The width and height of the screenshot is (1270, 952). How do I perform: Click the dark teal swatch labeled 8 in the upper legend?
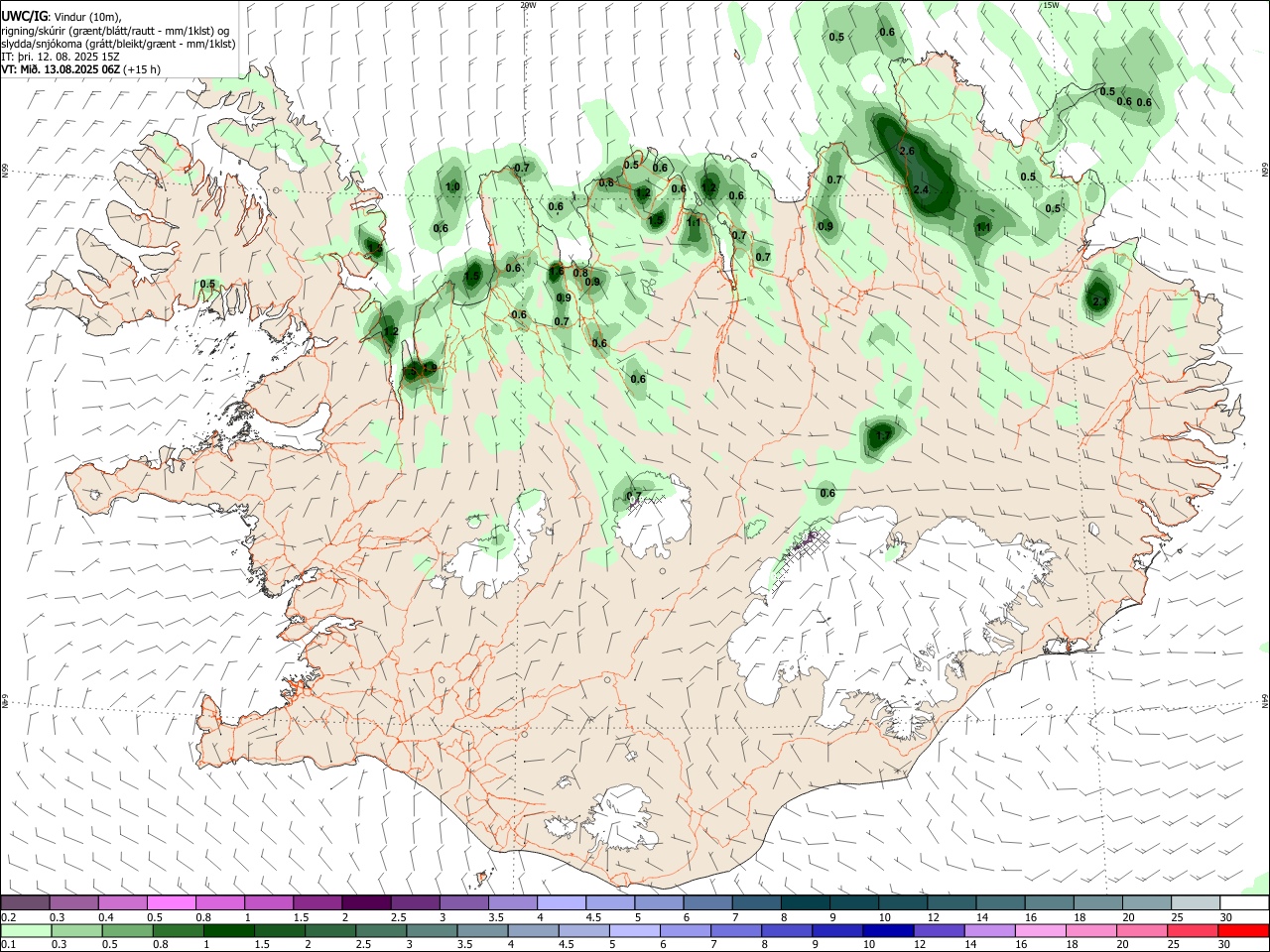[x=806, y=903]
